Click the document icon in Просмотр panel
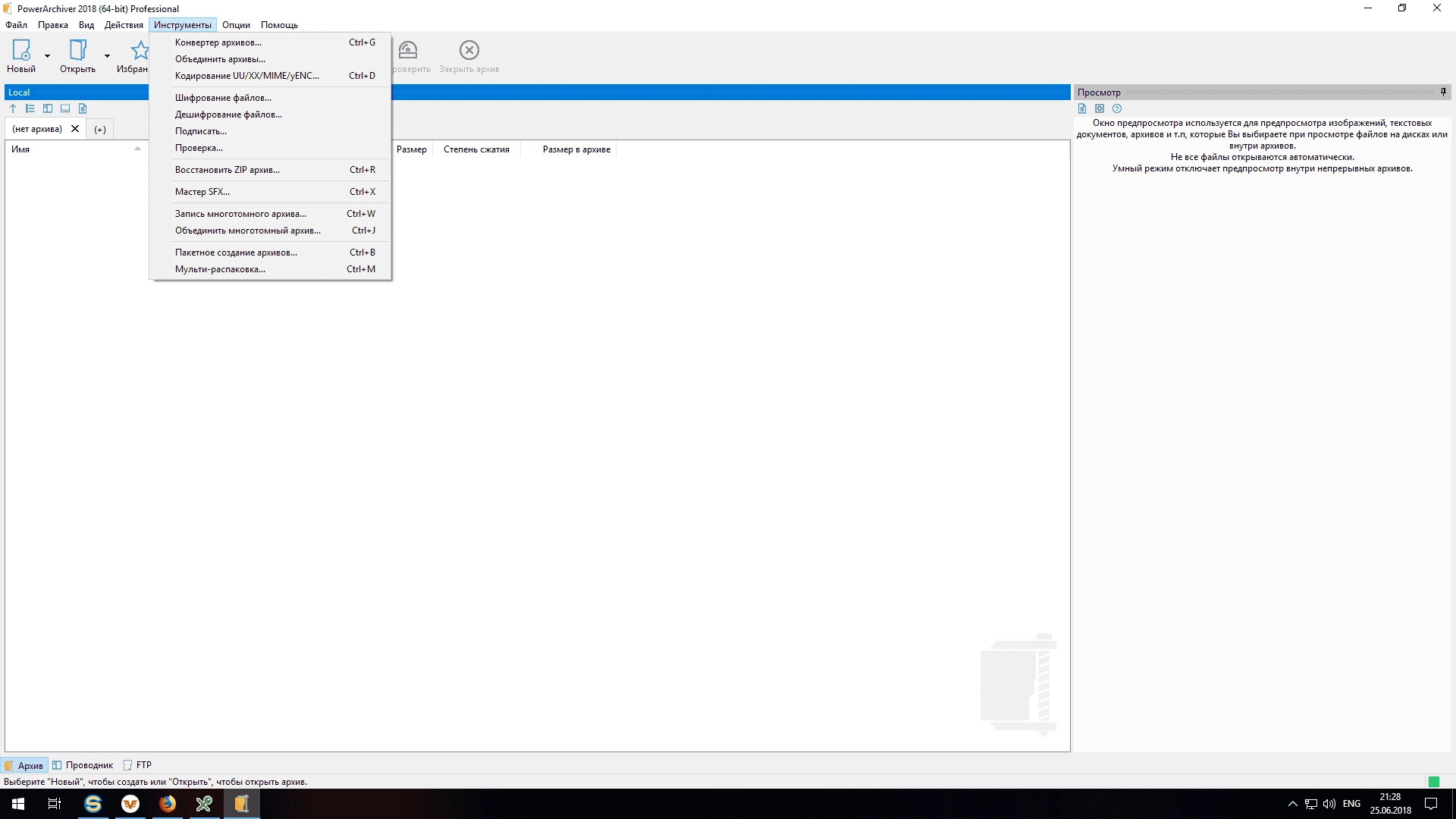The height and width of the screenshot is (819, 1456). (1082, 108)
